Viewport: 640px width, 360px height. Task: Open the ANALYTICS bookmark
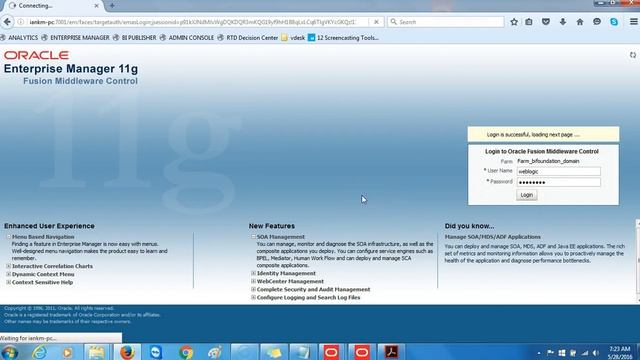[19, 38]
